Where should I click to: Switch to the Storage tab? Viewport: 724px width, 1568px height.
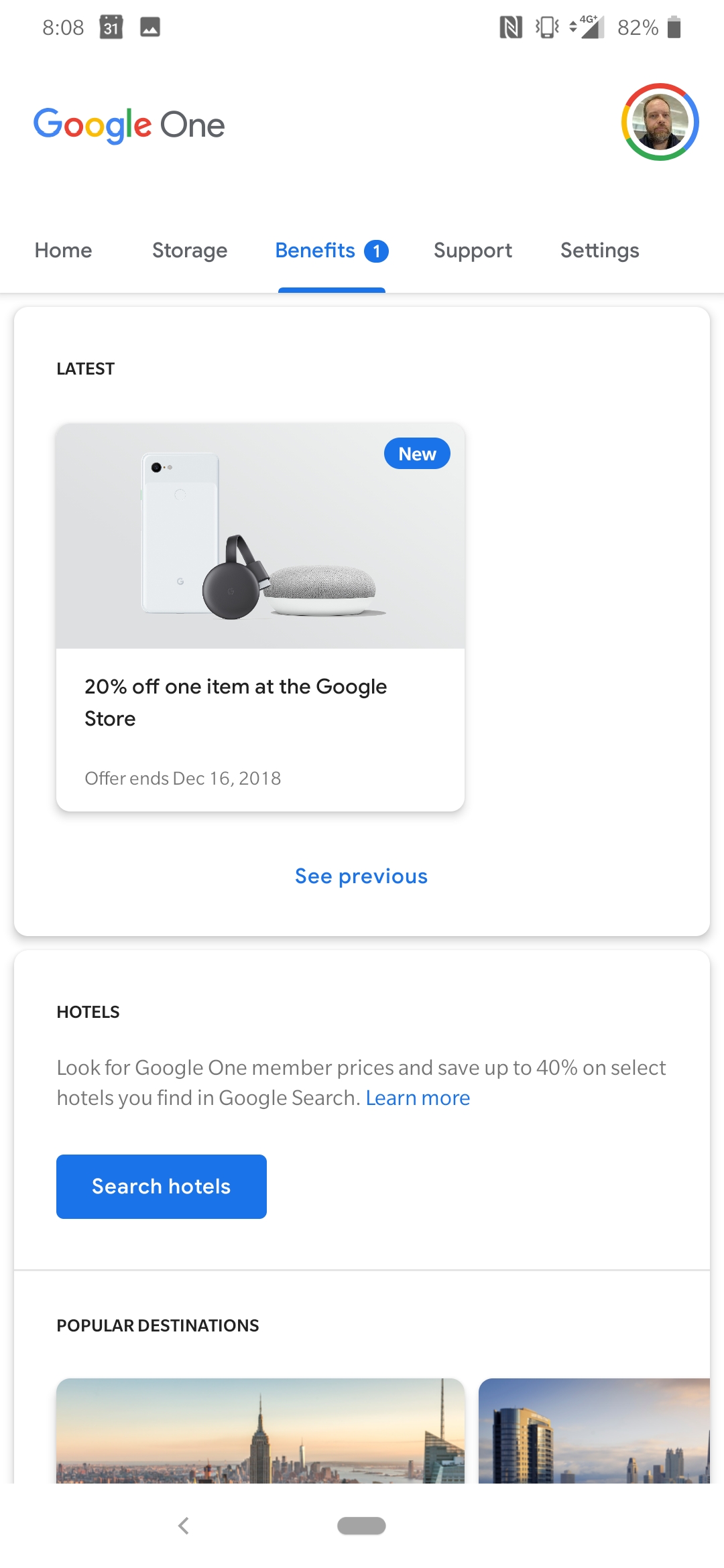pyautogui.click(x=190, y=251)
